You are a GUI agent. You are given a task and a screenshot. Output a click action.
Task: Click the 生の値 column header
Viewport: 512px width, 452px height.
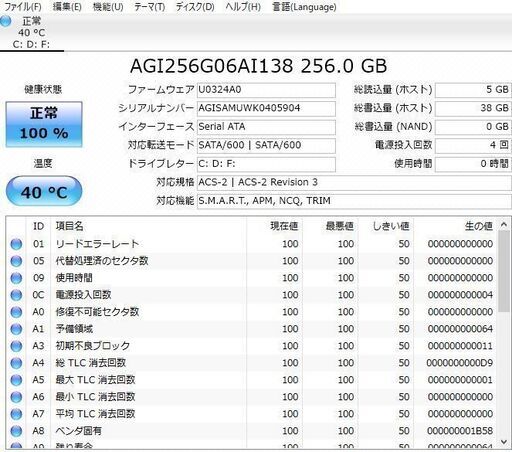coord(455,226)
